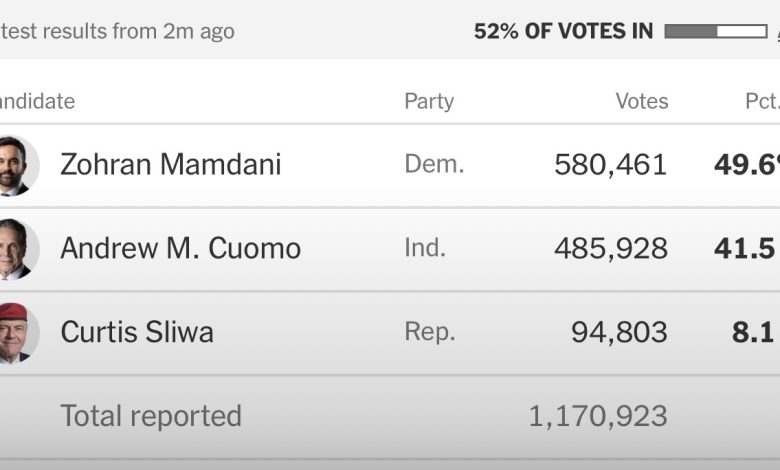Click the Party column header
This screenshot has width=780, height=470.
[429, 101]
